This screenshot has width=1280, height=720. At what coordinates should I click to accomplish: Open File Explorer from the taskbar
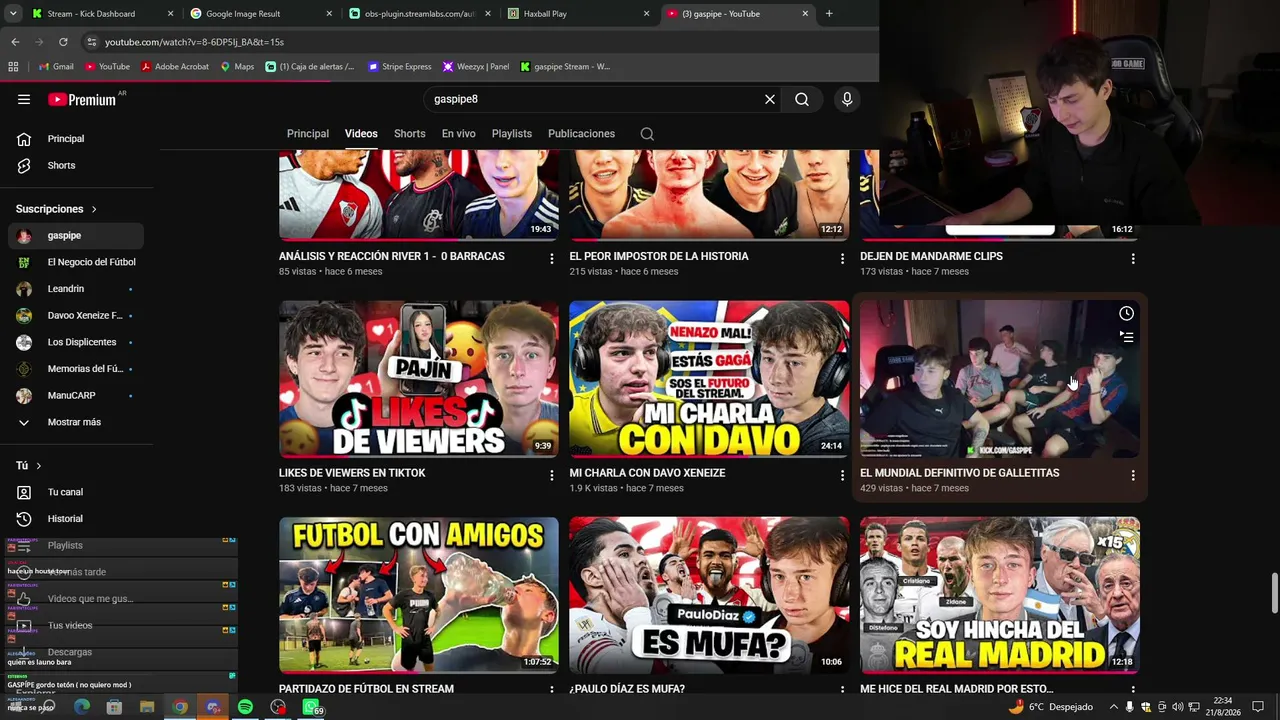click(147, 707)
